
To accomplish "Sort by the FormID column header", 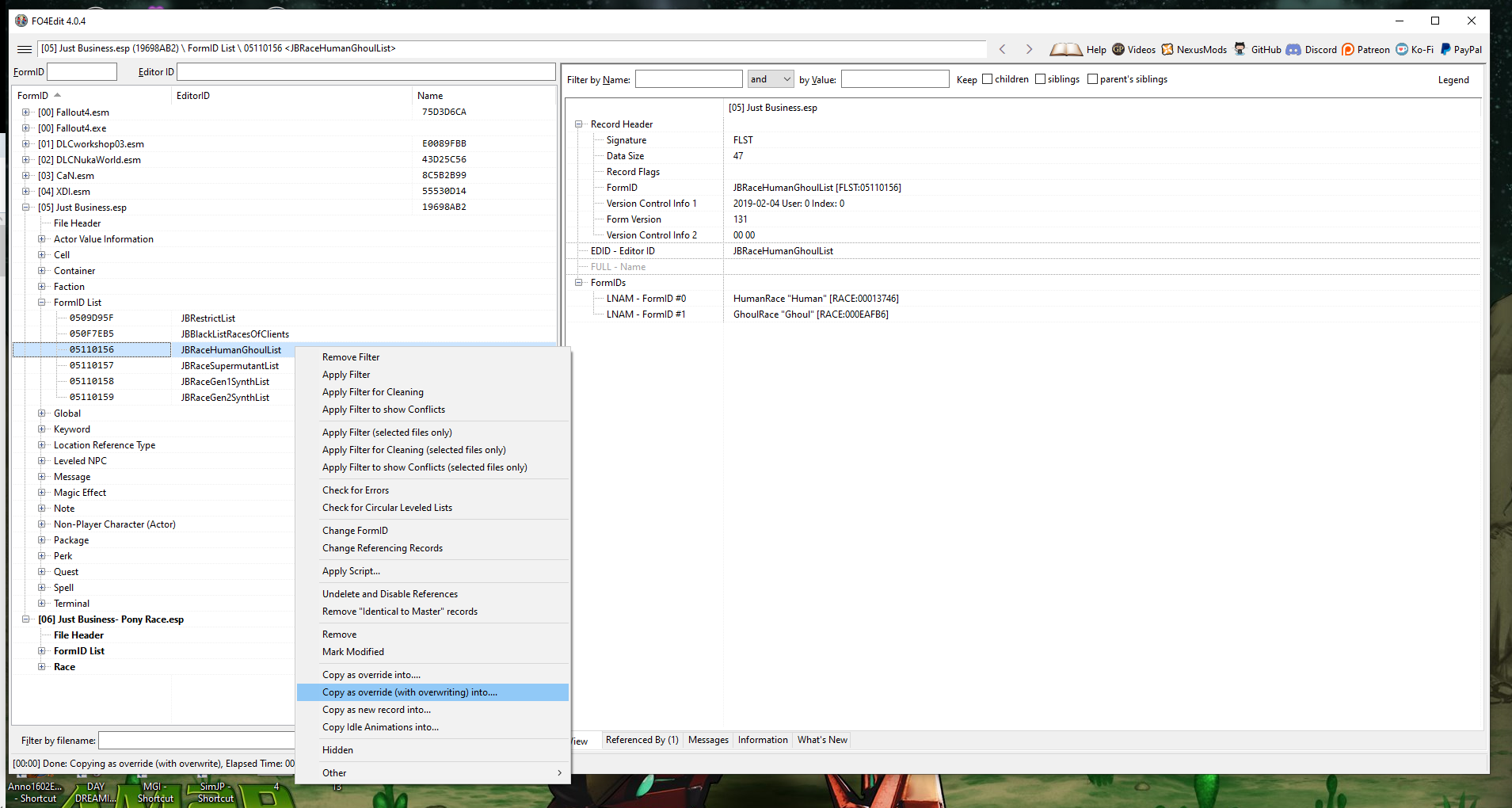I will [x=92, y=96].
